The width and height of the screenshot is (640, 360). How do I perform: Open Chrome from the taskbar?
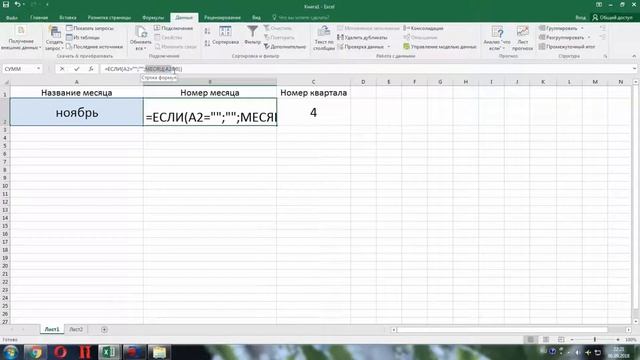(35, 352)
